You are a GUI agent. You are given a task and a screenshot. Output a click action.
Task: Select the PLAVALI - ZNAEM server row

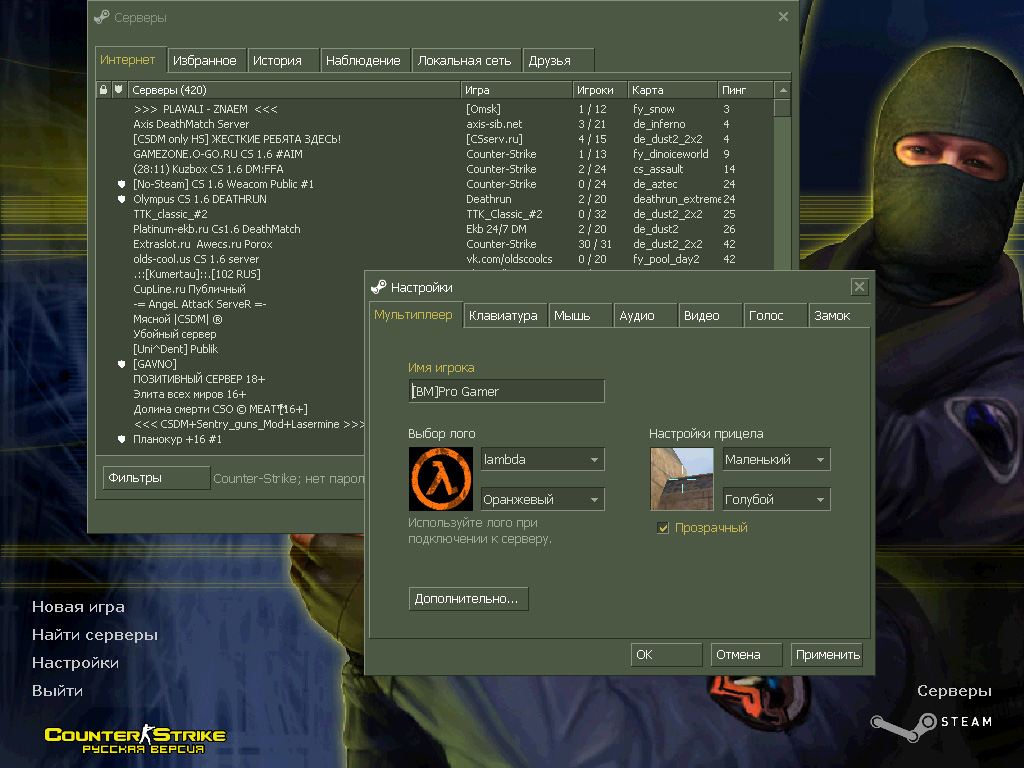click(435, 109)
